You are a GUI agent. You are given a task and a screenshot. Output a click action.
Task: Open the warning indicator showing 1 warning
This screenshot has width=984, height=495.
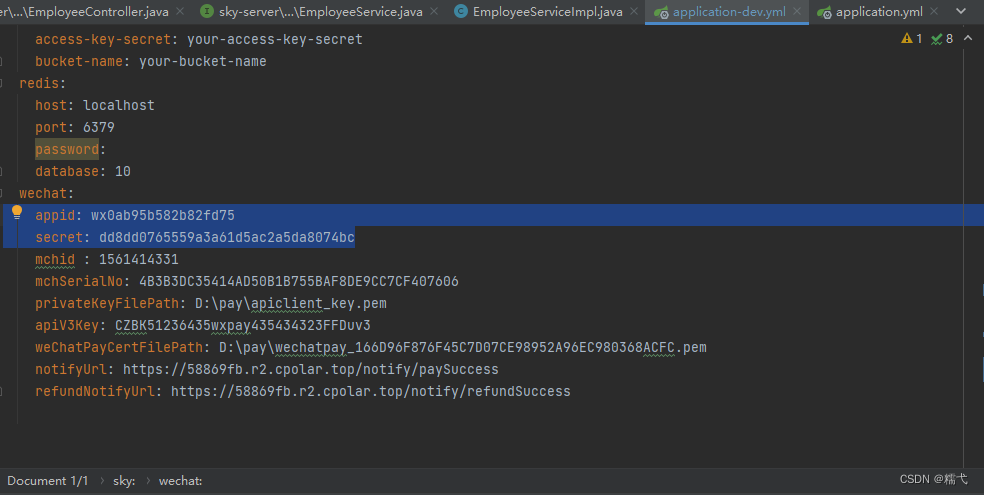pos(911,39)
